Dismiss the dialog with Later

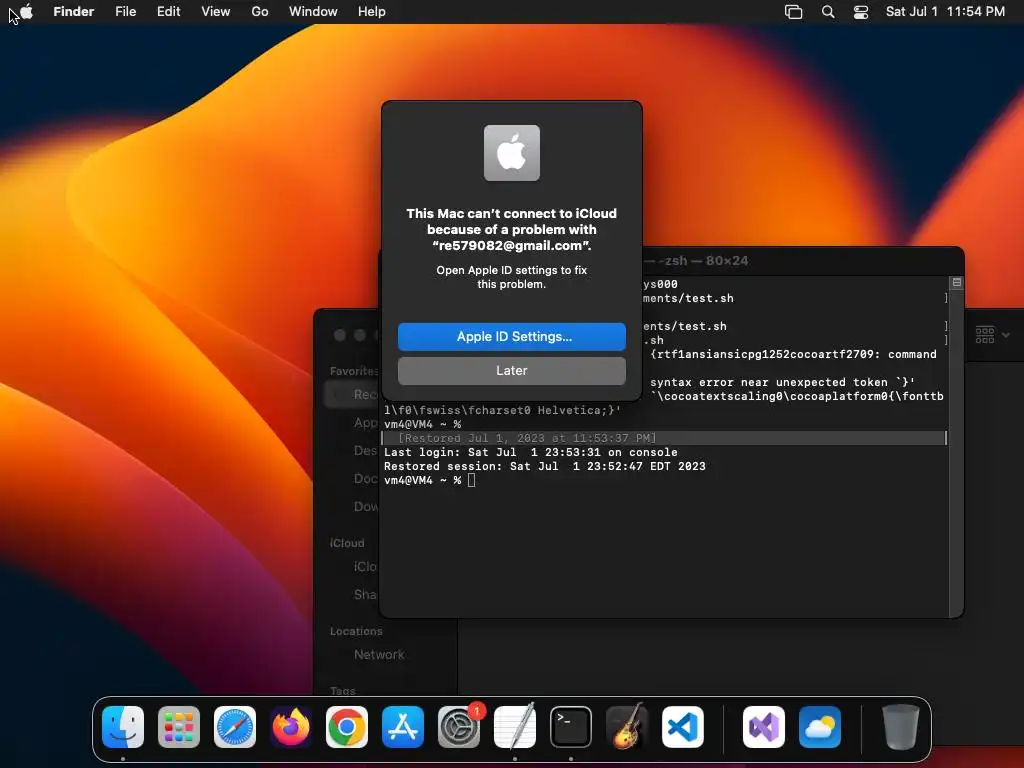click(511, 370)
